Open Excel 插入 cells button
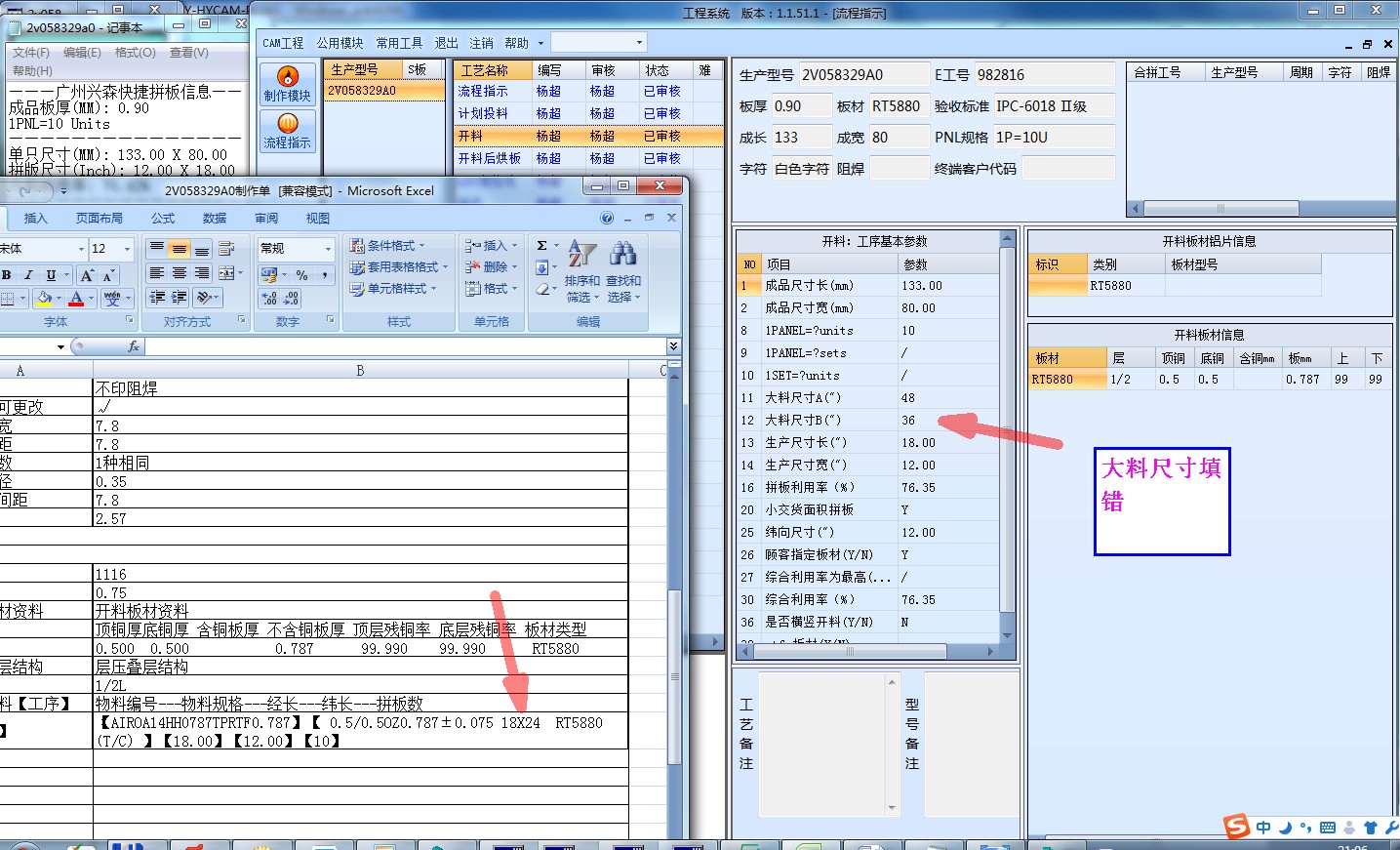 492,246
